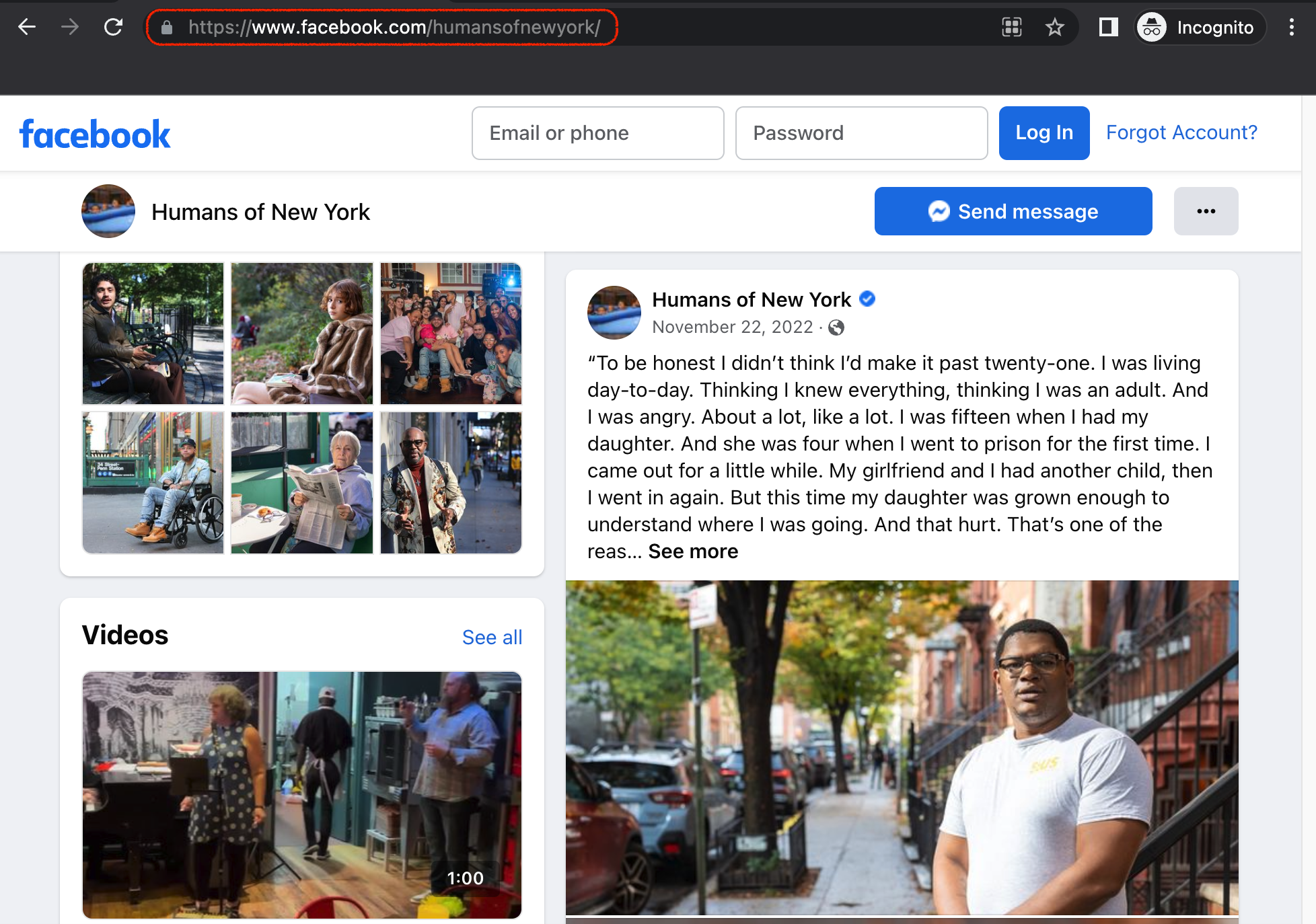The height and width of the screenshot is (924, 1316).
Task: Open the browser side panel icon
Action: 1108,27
